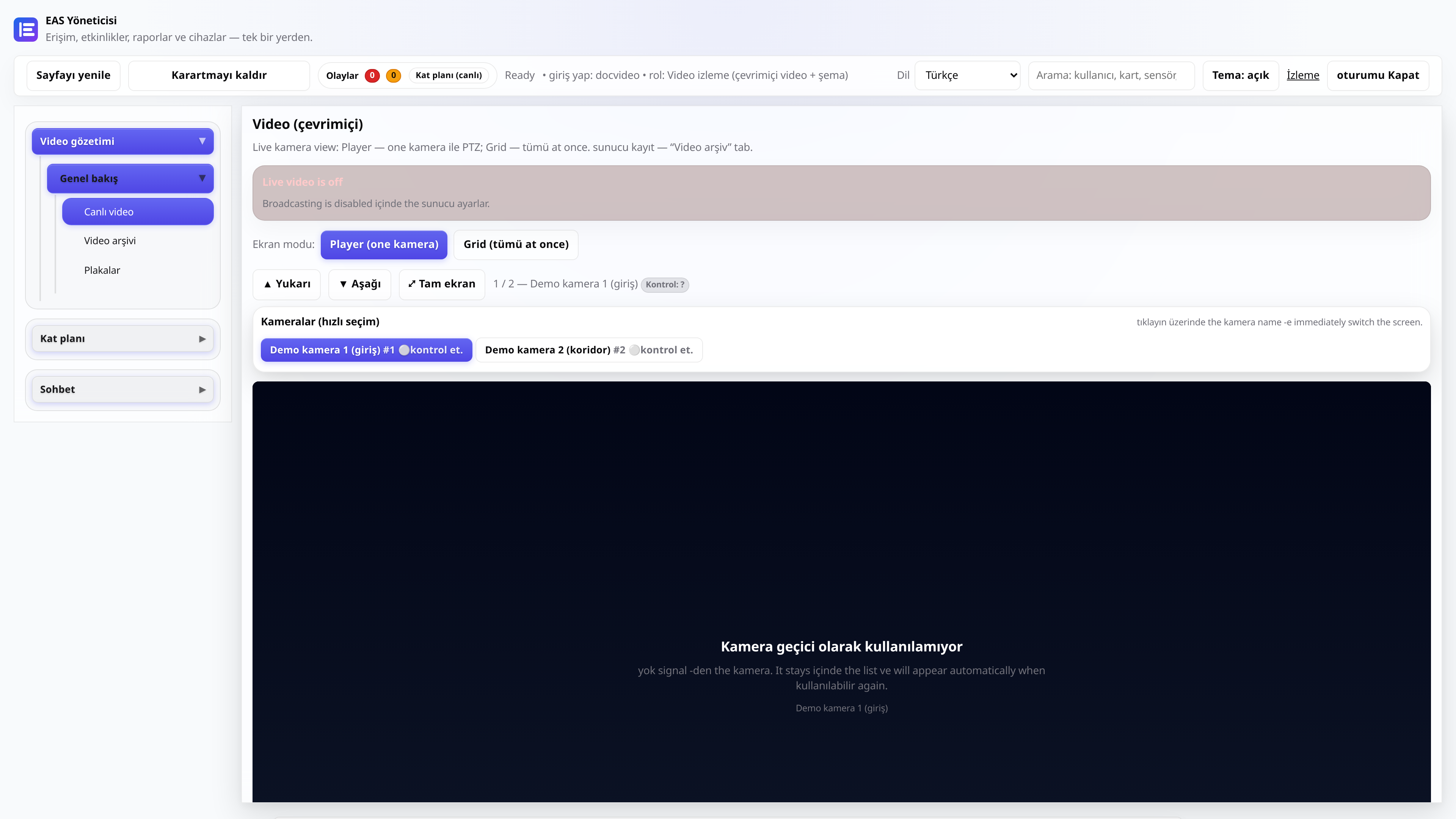Expand the Sohbet sidebar section

tap(122, 390)
